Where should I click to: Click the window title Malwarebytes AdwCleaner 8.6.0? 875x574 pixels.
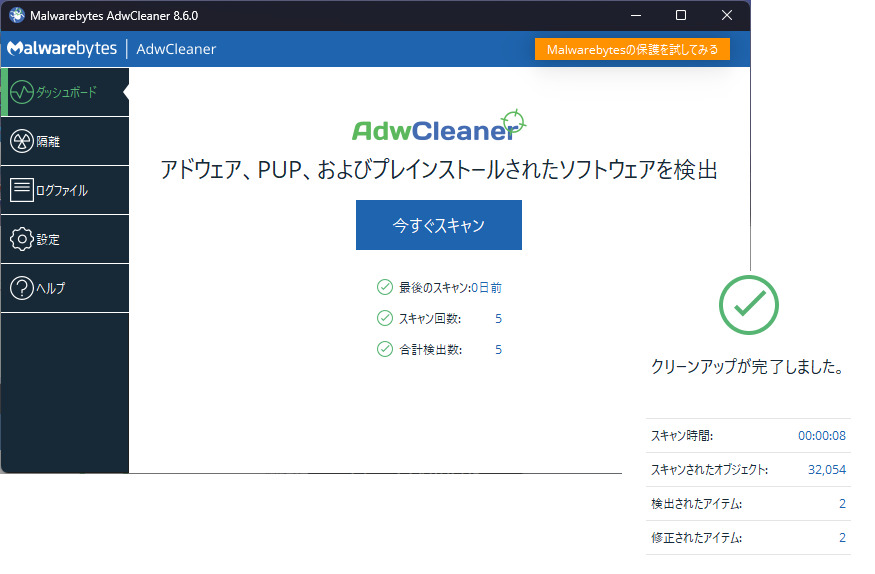[x=114, y=16]
